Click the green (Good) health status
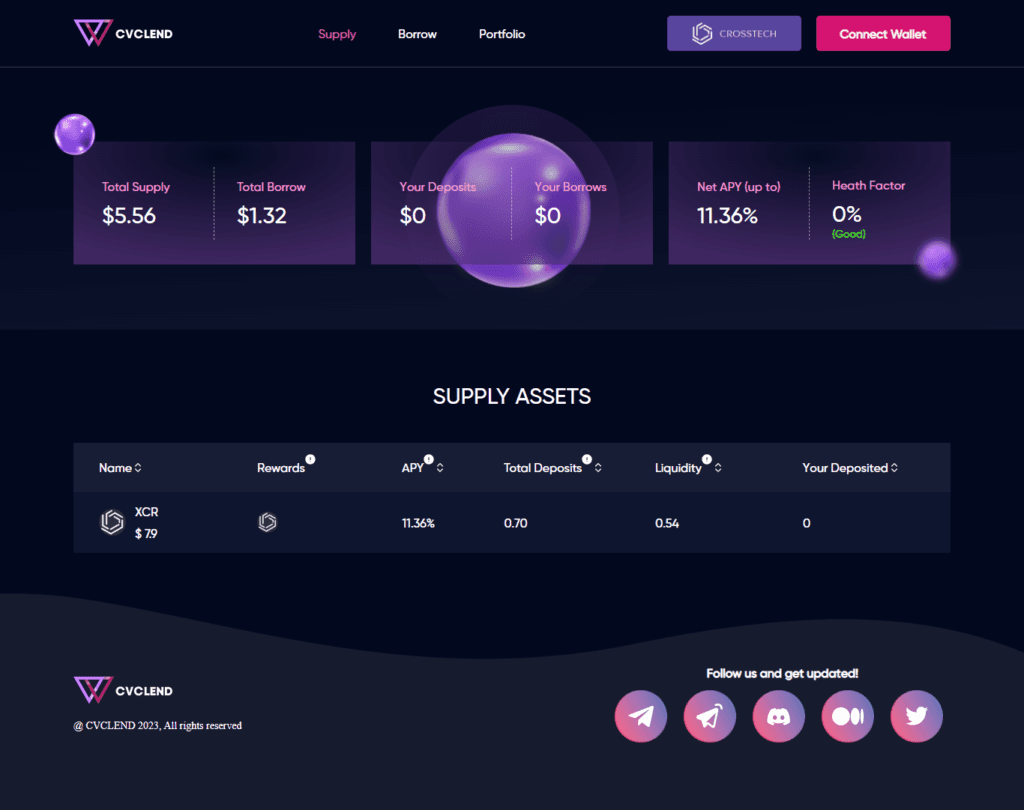 coord(848,234)
